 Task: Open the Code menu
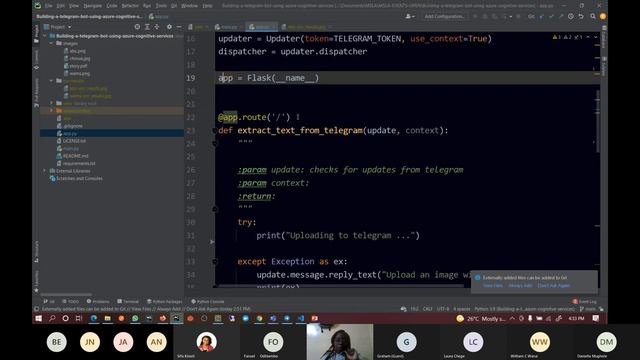(111, 6)
